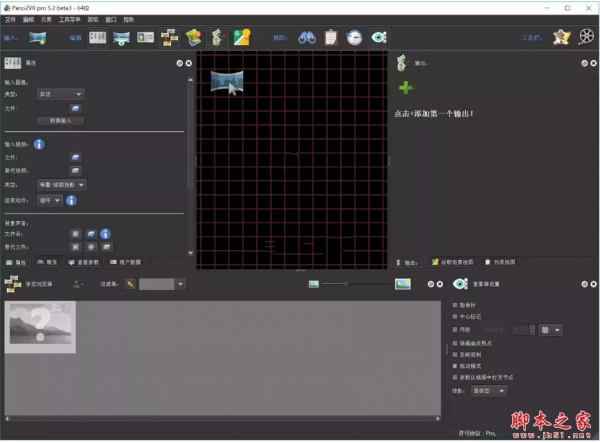Select the placeholder panorama thumbnail in tour browser

coord(40,327)
